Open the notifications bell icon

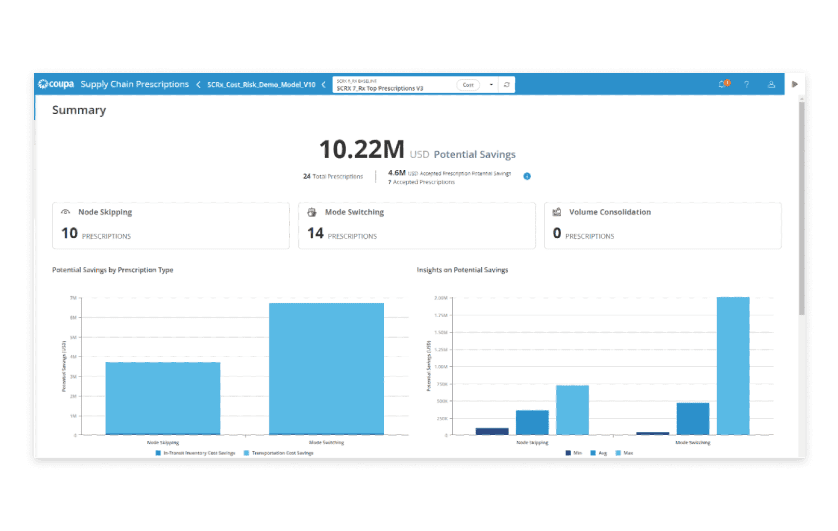click(724, 84)
